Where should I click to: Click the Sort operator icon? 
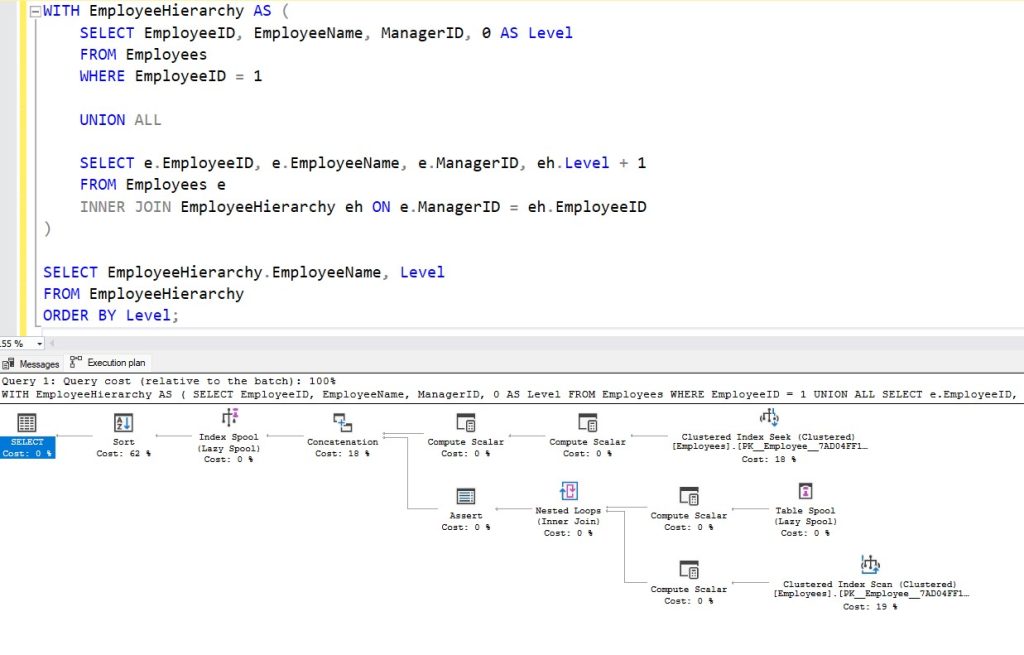123,423
